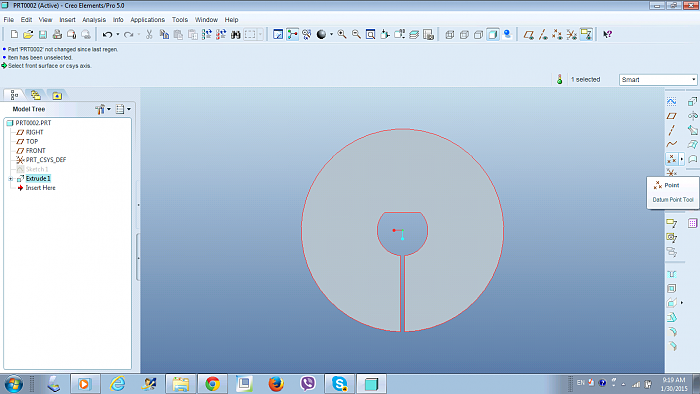This screenshot has height=394, width=700.
Task: Select the Extrude tool icon
Action: pos(692,102)
